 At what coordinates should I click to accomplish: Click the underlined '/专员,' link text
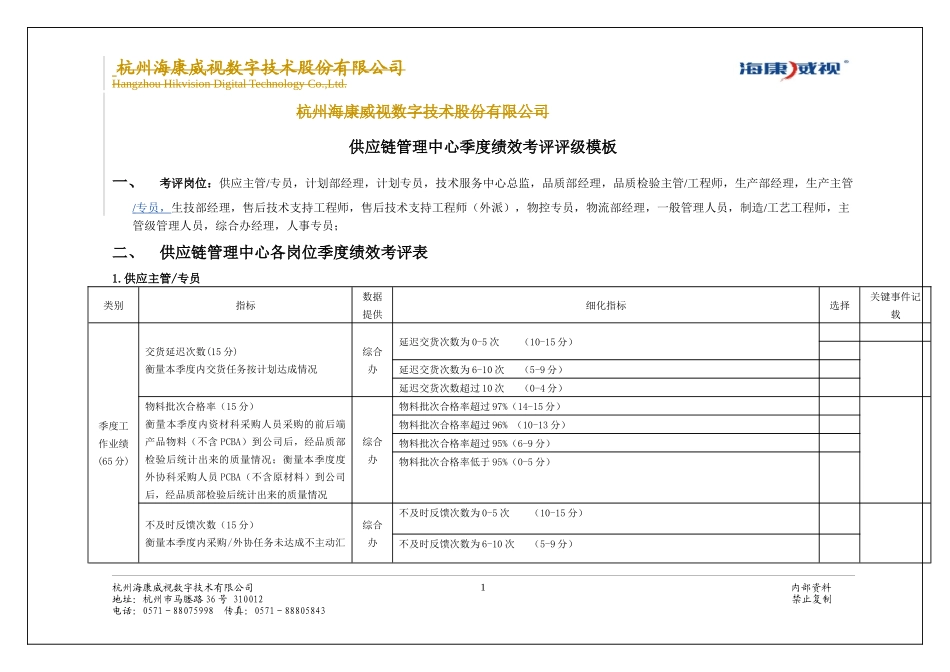tap(151, 208)
